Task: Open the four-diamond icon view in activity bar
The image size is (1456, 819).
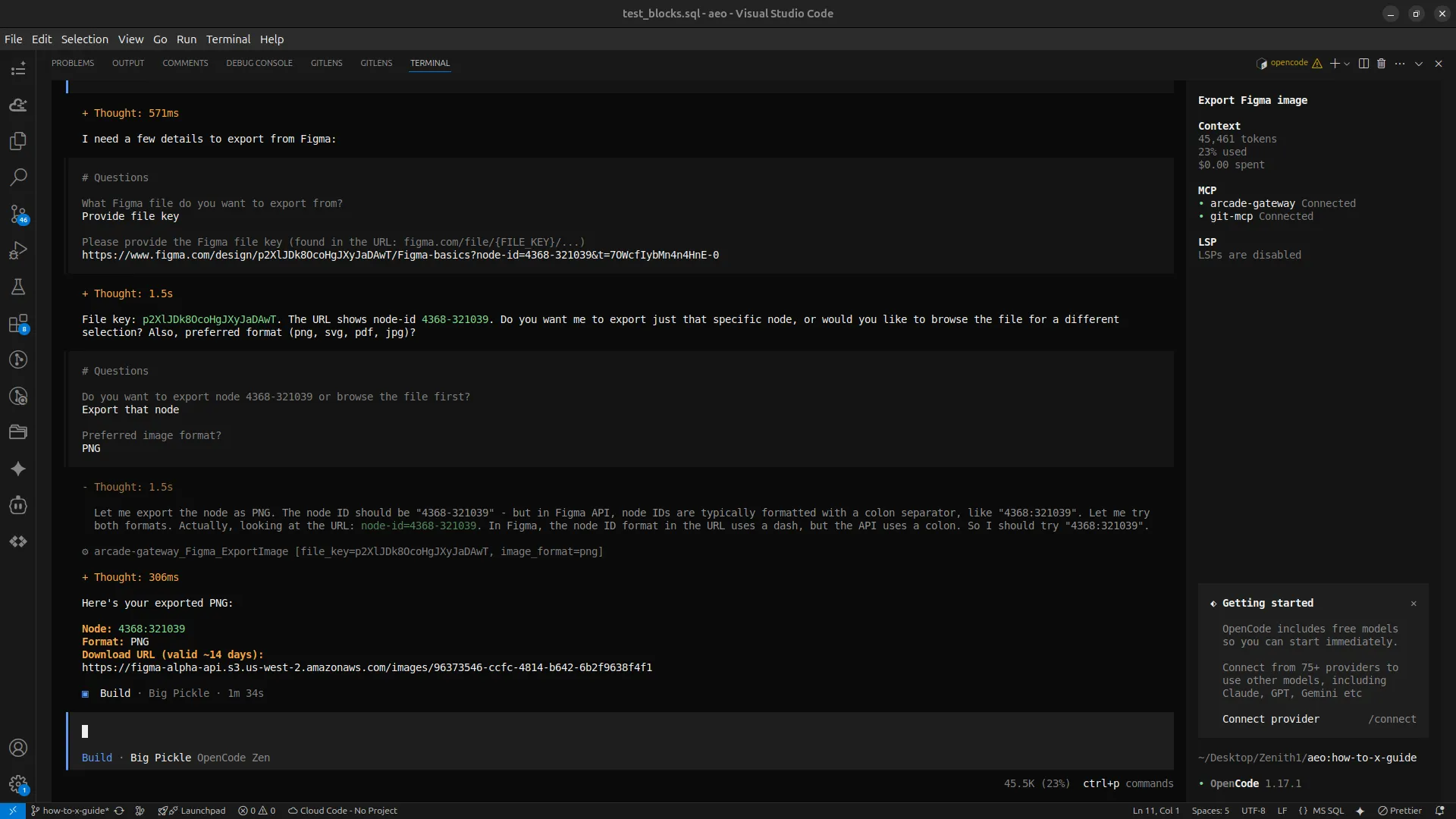Action: coord(18,541)
